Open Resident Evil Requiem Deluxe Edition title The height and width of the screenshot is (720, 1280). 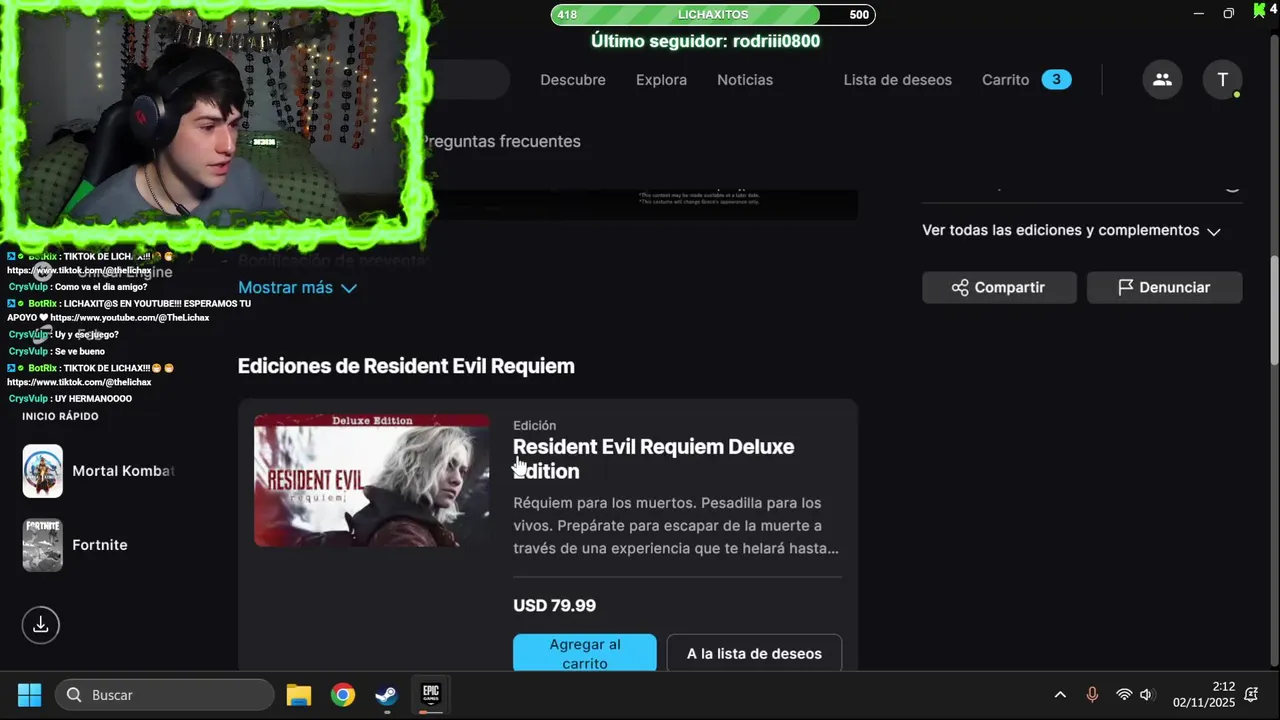point(653,459)
